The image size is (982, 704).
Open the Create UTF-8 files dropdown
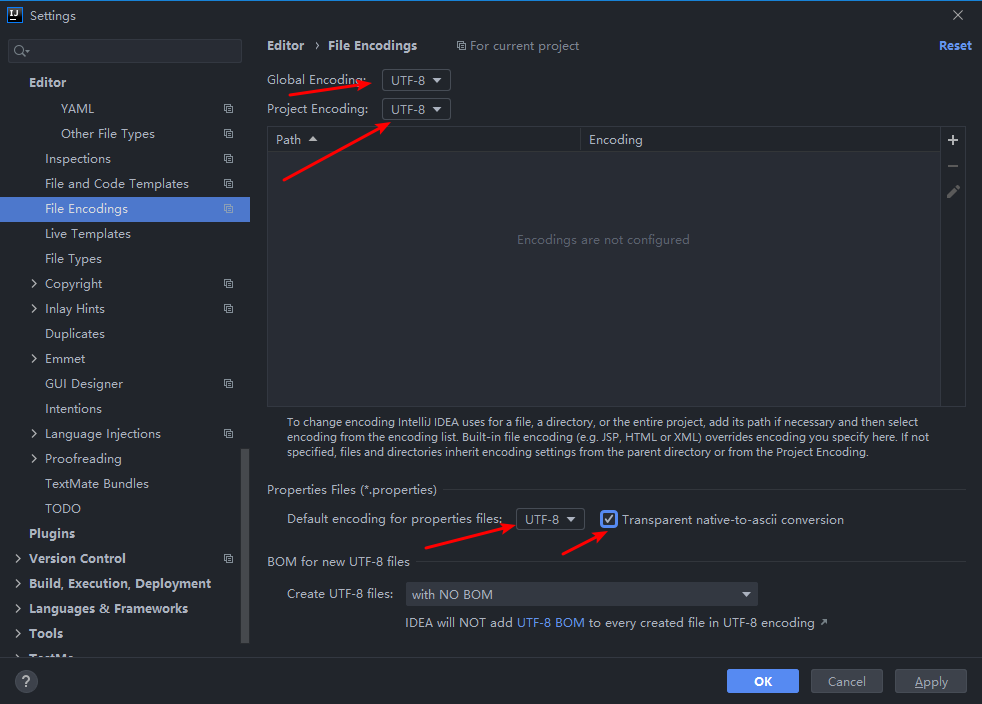coord(582,594)
